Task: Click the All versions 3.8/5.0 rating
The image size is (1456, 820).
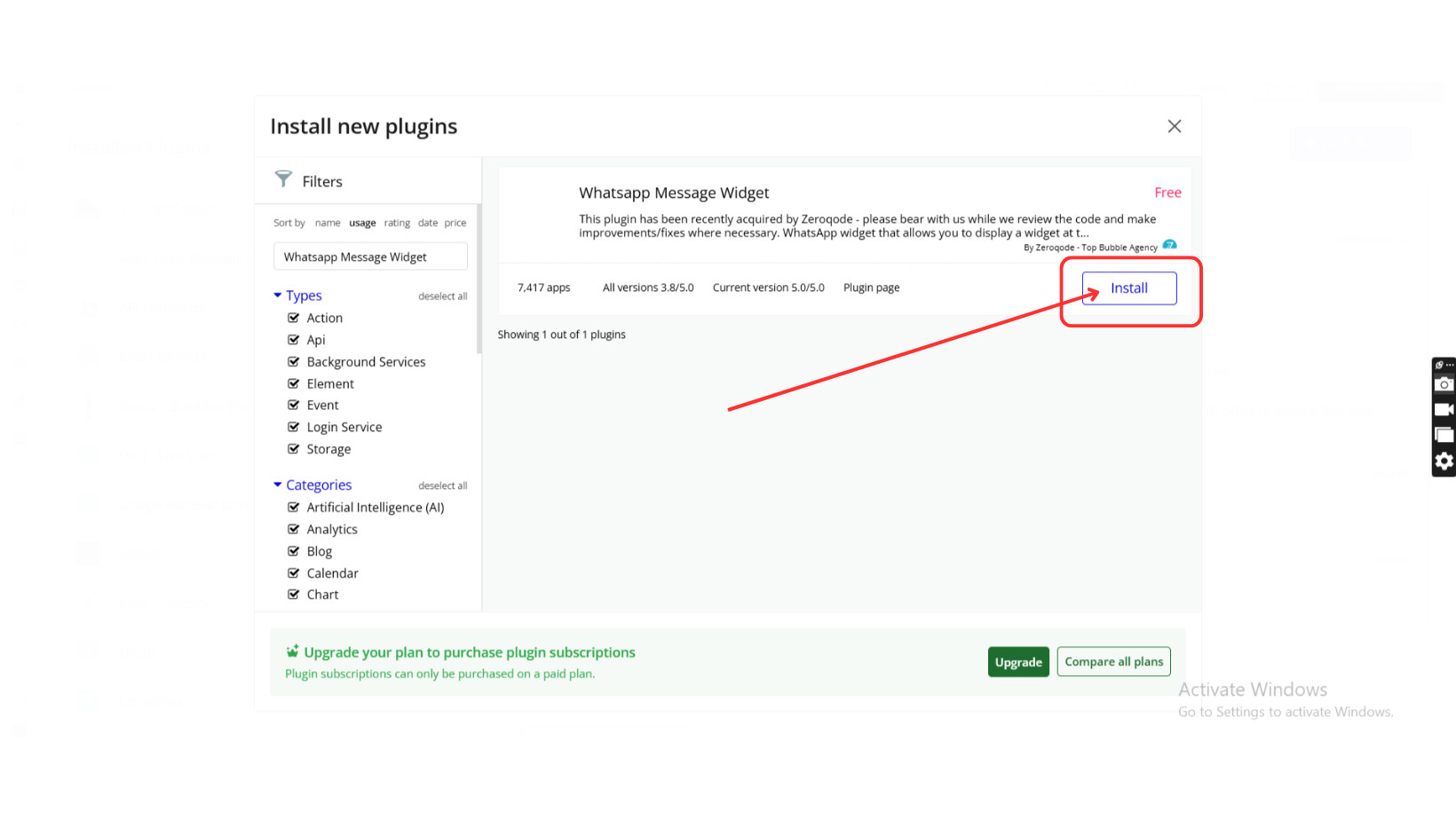Action: (648, 288)
